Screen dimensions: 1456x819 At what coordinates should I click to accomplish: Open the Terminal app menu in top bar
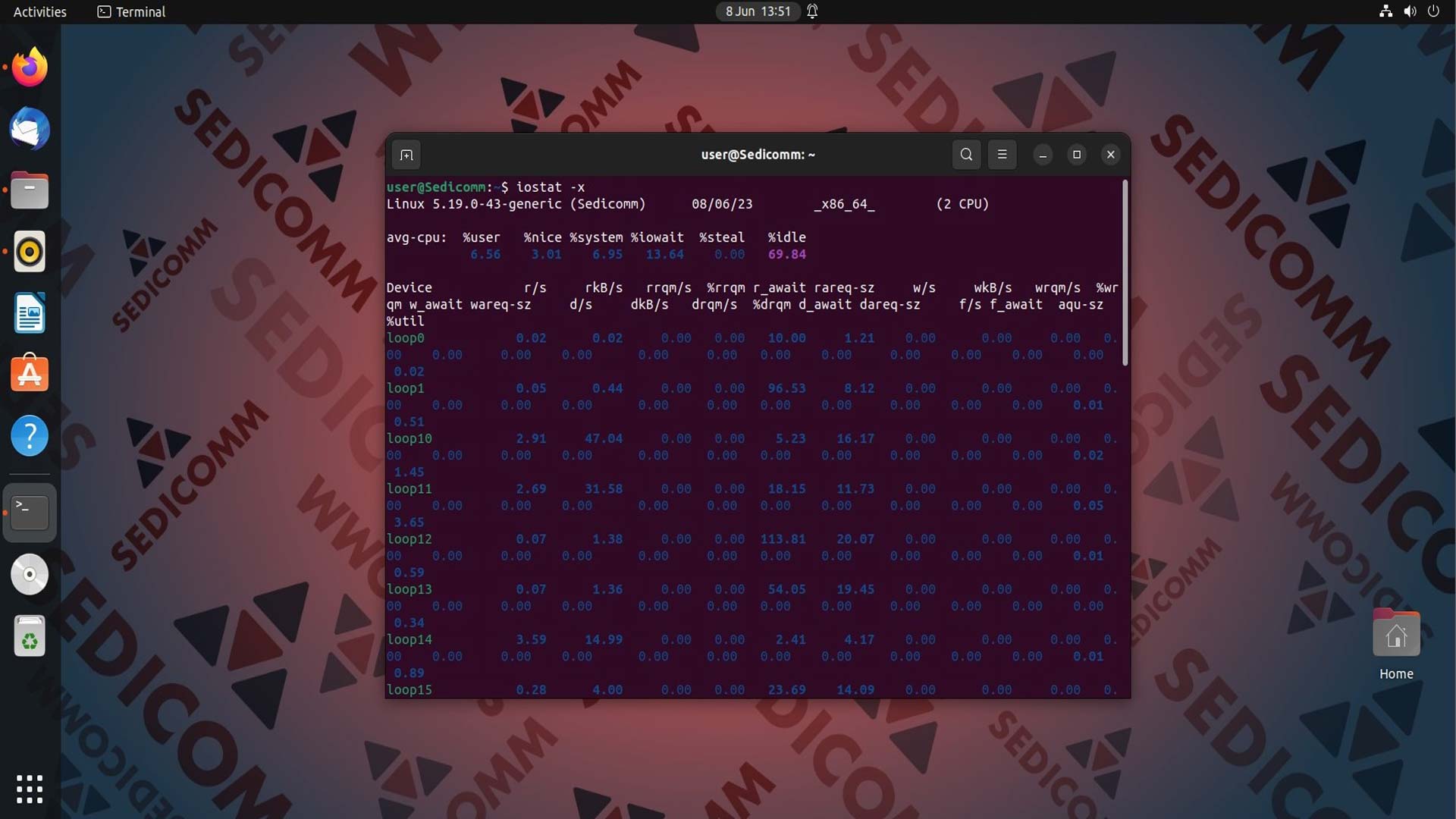pyautogui.click(x=132, y=11)
